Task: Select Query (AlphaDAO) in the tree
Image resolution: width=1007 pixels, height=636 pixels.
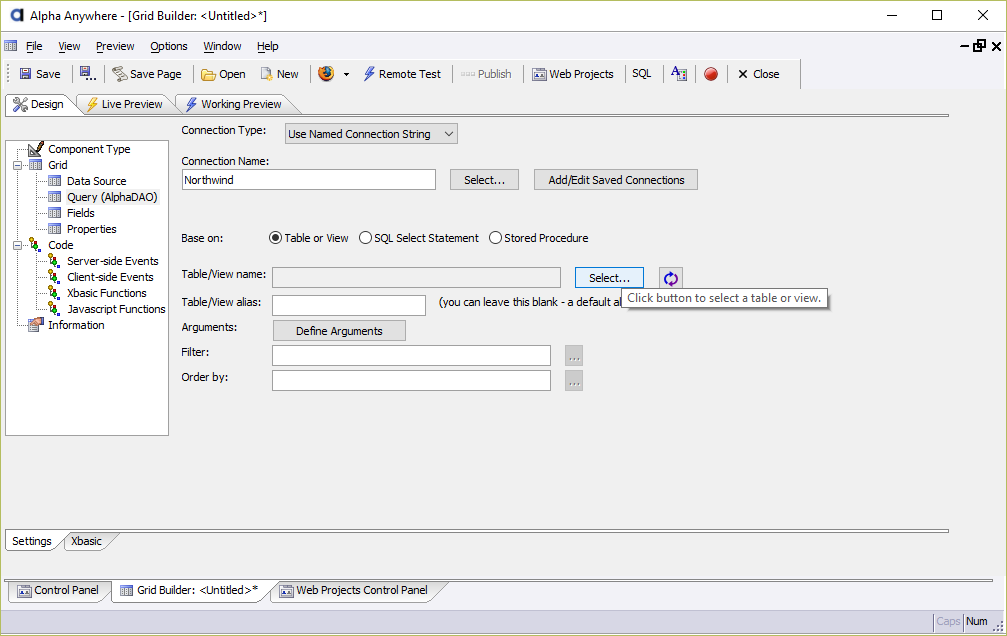Action: [112, 197]
